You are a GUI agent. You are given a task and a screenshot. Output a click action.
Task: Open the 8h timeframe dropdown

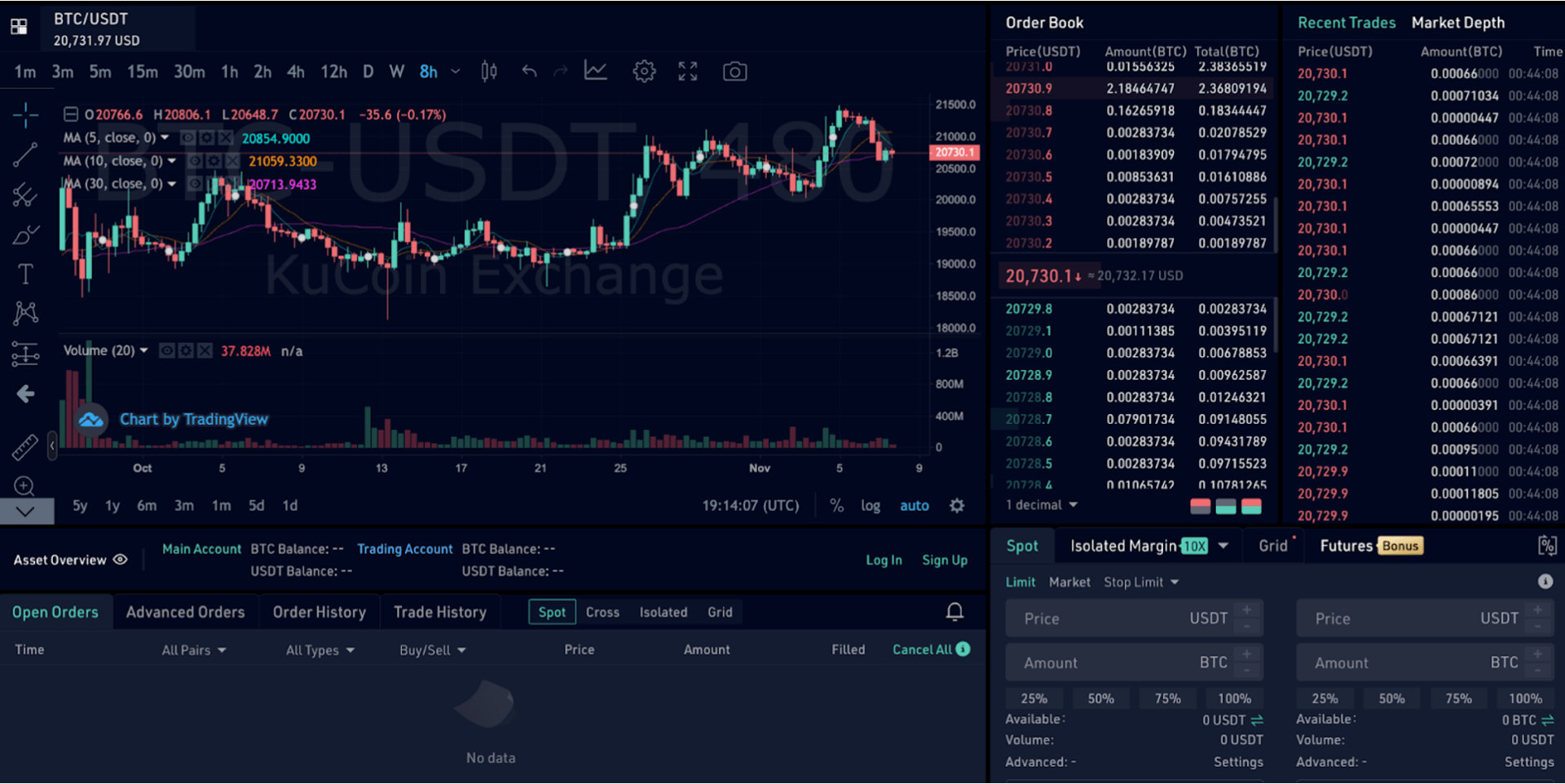point(455,72)
